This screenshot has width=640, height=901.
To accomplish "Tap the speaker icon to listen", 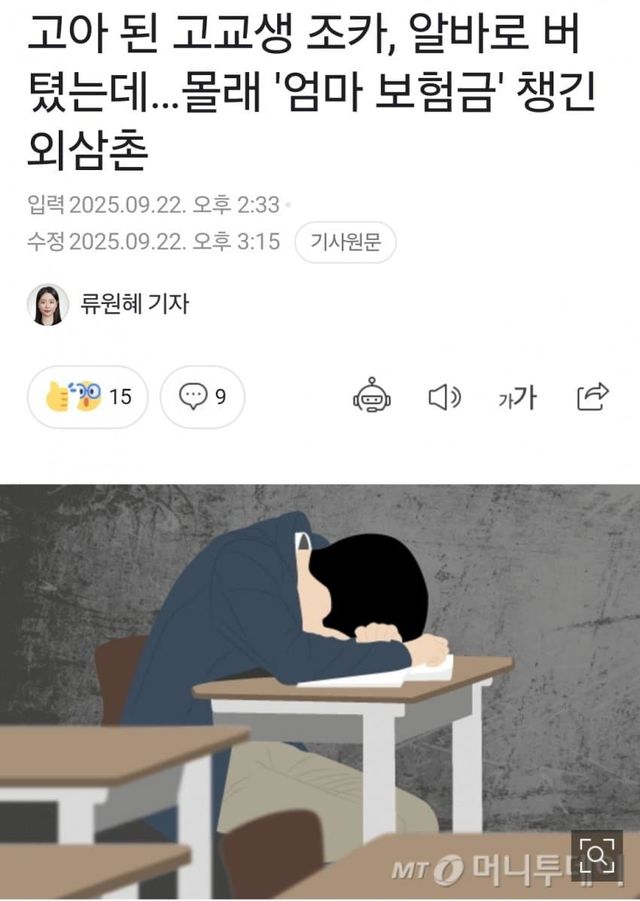I will [445, 397].
